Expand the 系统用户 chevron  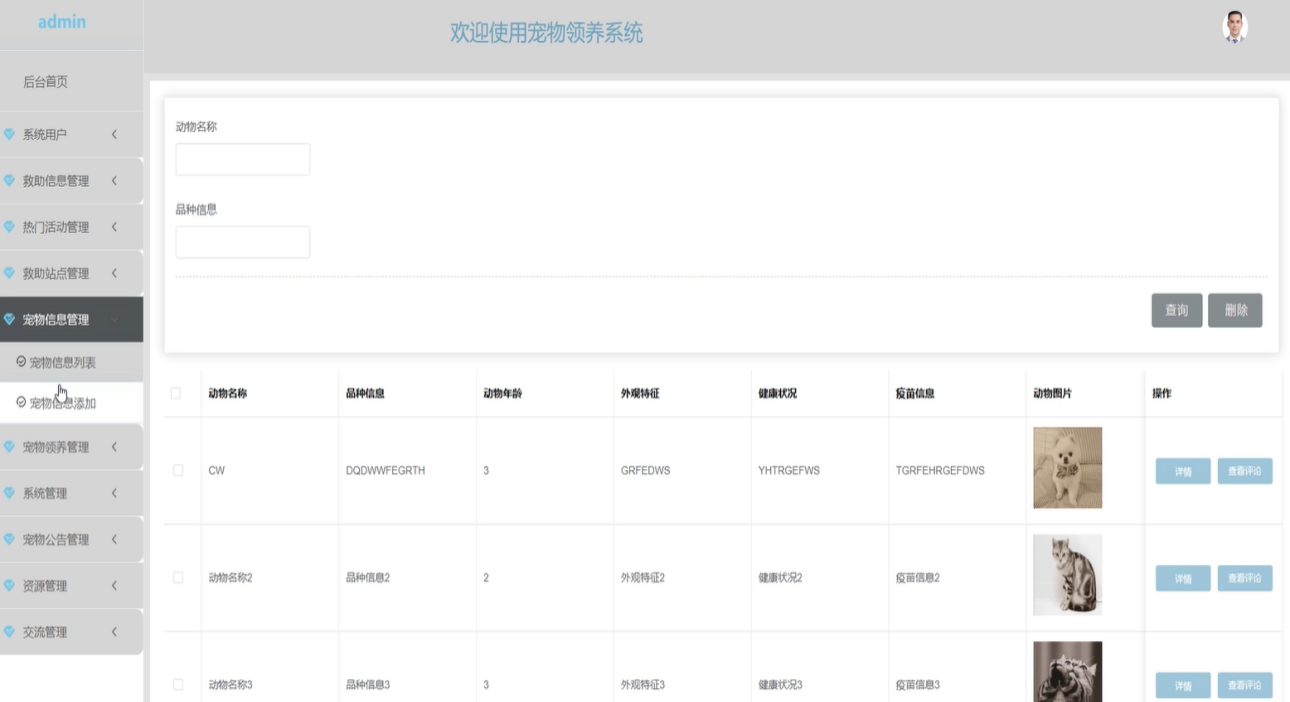point(114,134)
